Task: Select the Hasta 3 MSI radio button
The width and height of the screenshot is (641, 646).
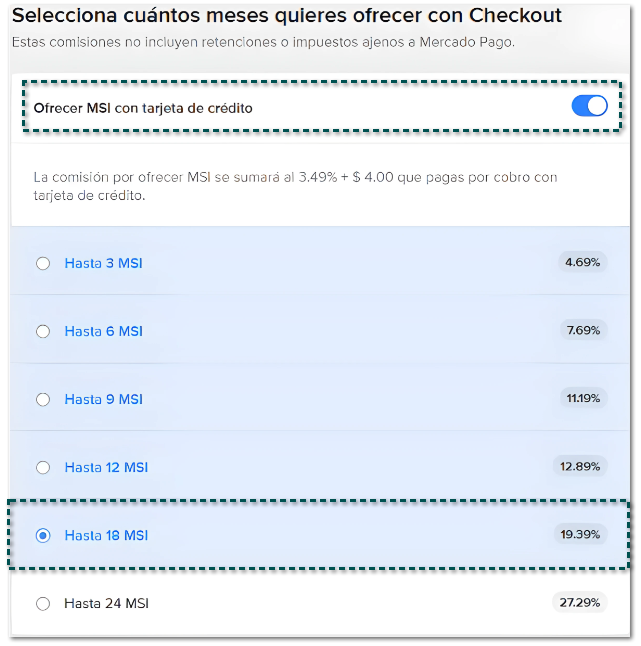Action: pos(42,264)
